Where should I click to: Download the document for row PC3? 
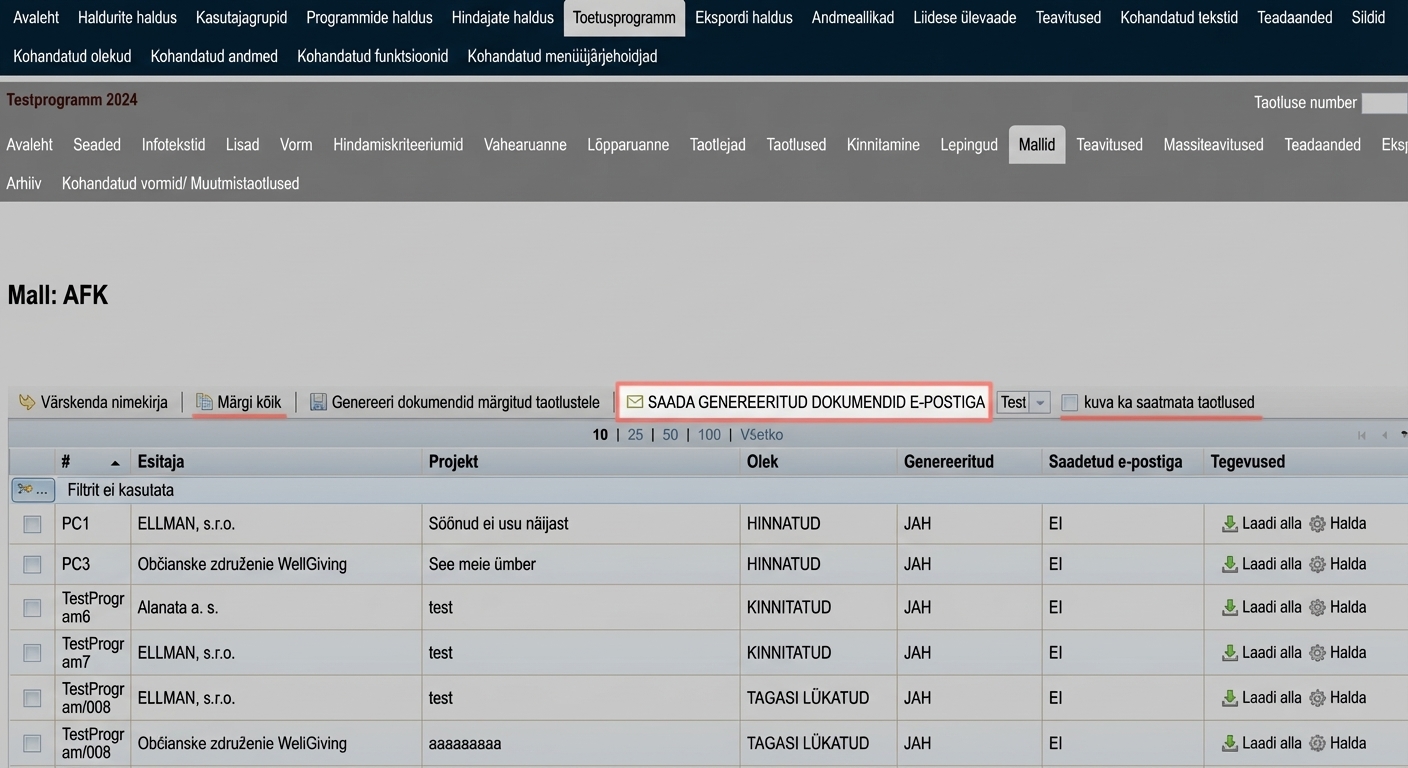1261,564
